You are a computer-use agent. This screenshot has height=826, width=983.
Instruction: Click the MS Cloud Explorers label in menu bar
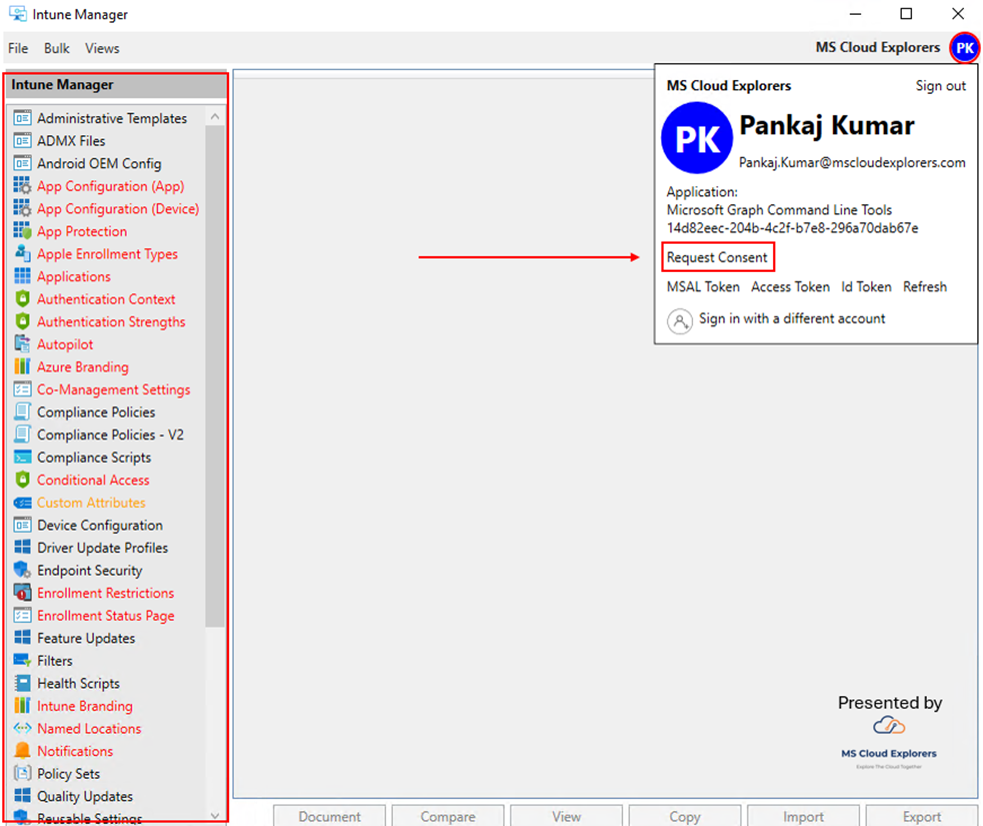click(878, 48)
